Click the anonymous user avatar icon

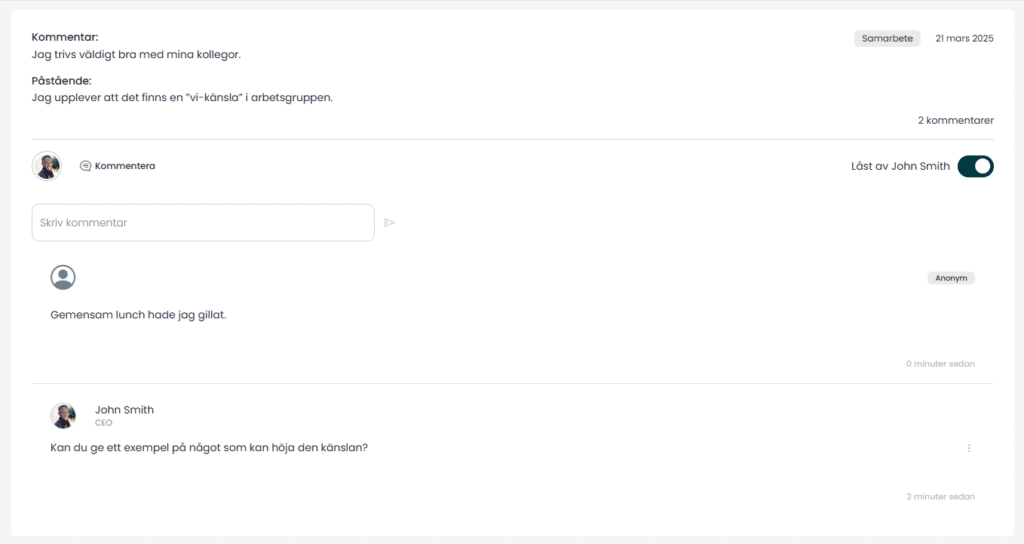(x=63, y=278)
